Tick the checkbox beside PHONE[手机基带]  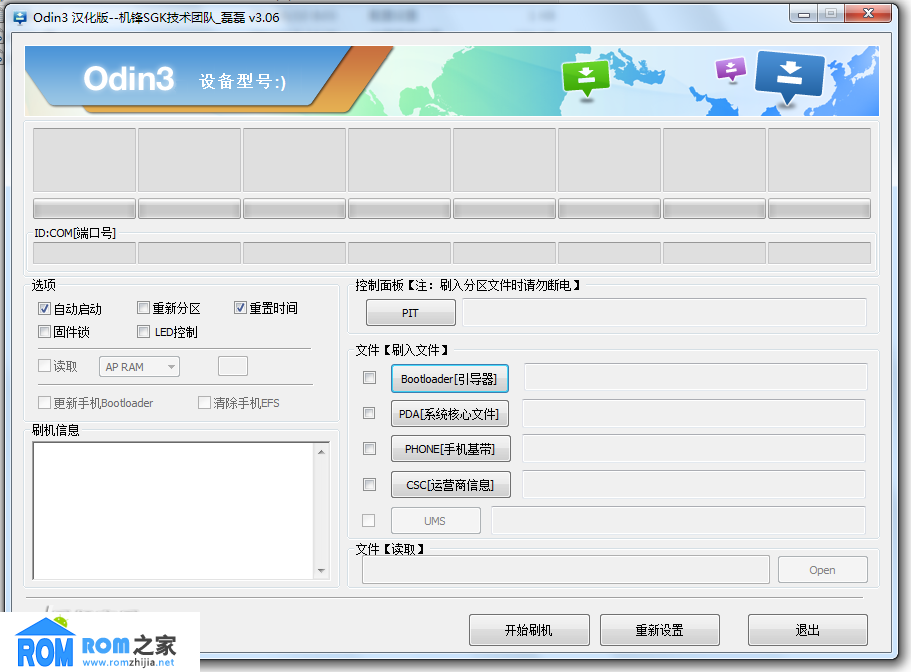[369, 448]
